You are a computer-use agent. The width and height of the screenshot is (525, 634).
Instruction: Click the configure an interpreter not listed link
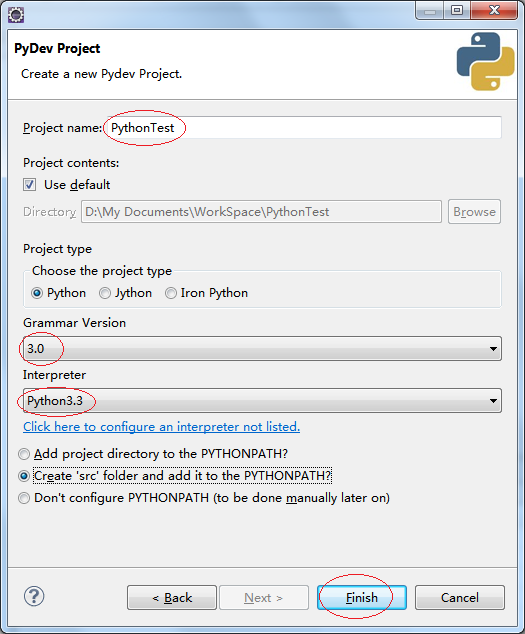click(161, 427)
